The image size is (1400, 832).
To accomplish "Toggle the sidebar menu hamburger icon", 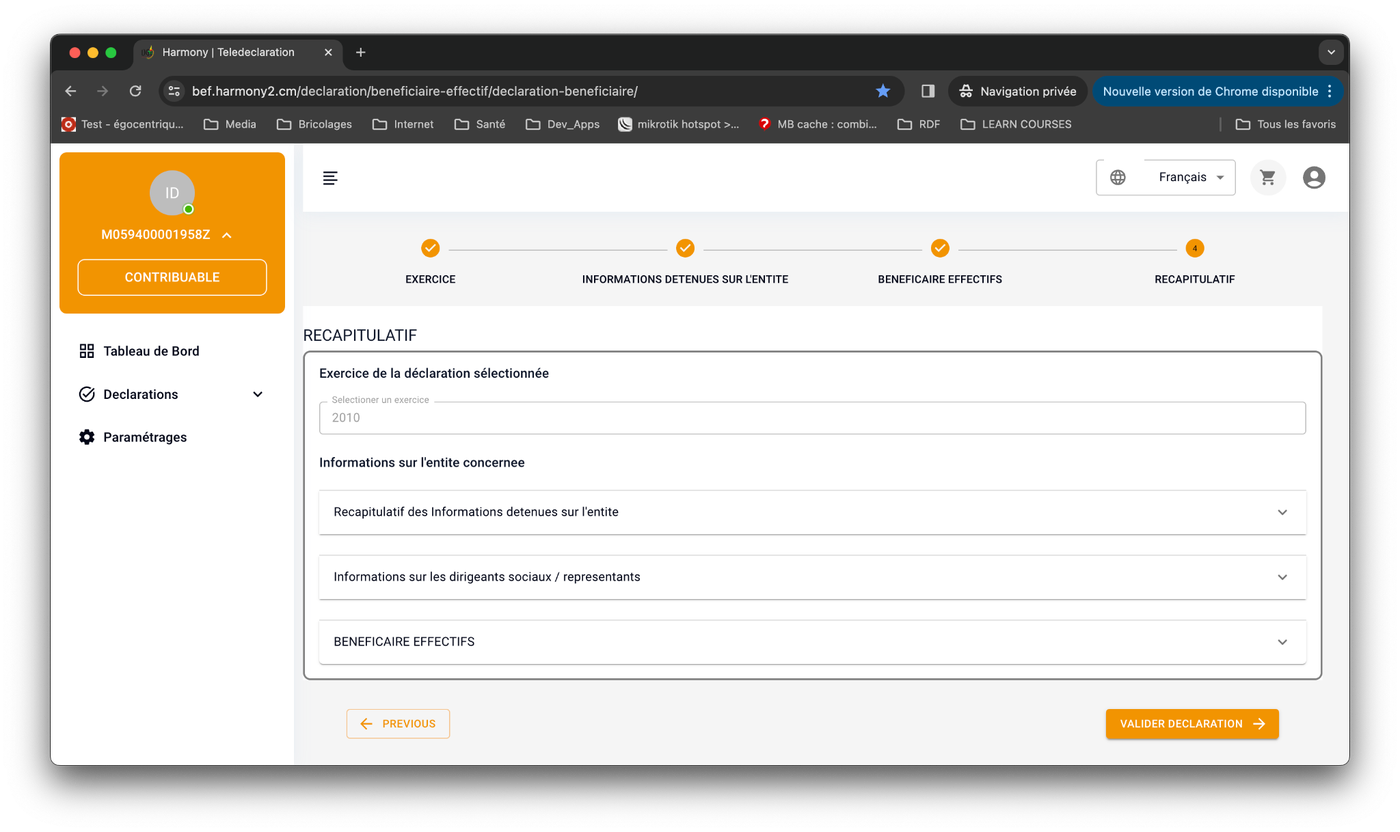I will tap(330, 178).
